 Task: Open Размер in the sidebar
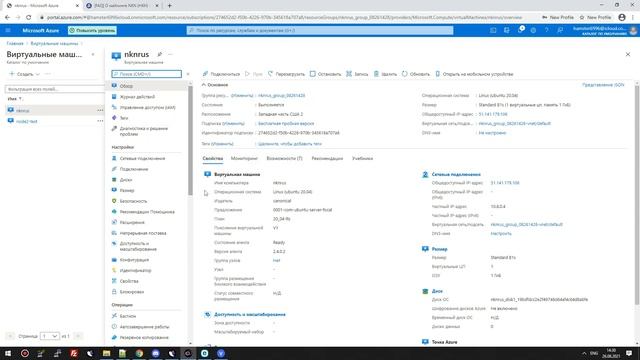tap(127, 190)
